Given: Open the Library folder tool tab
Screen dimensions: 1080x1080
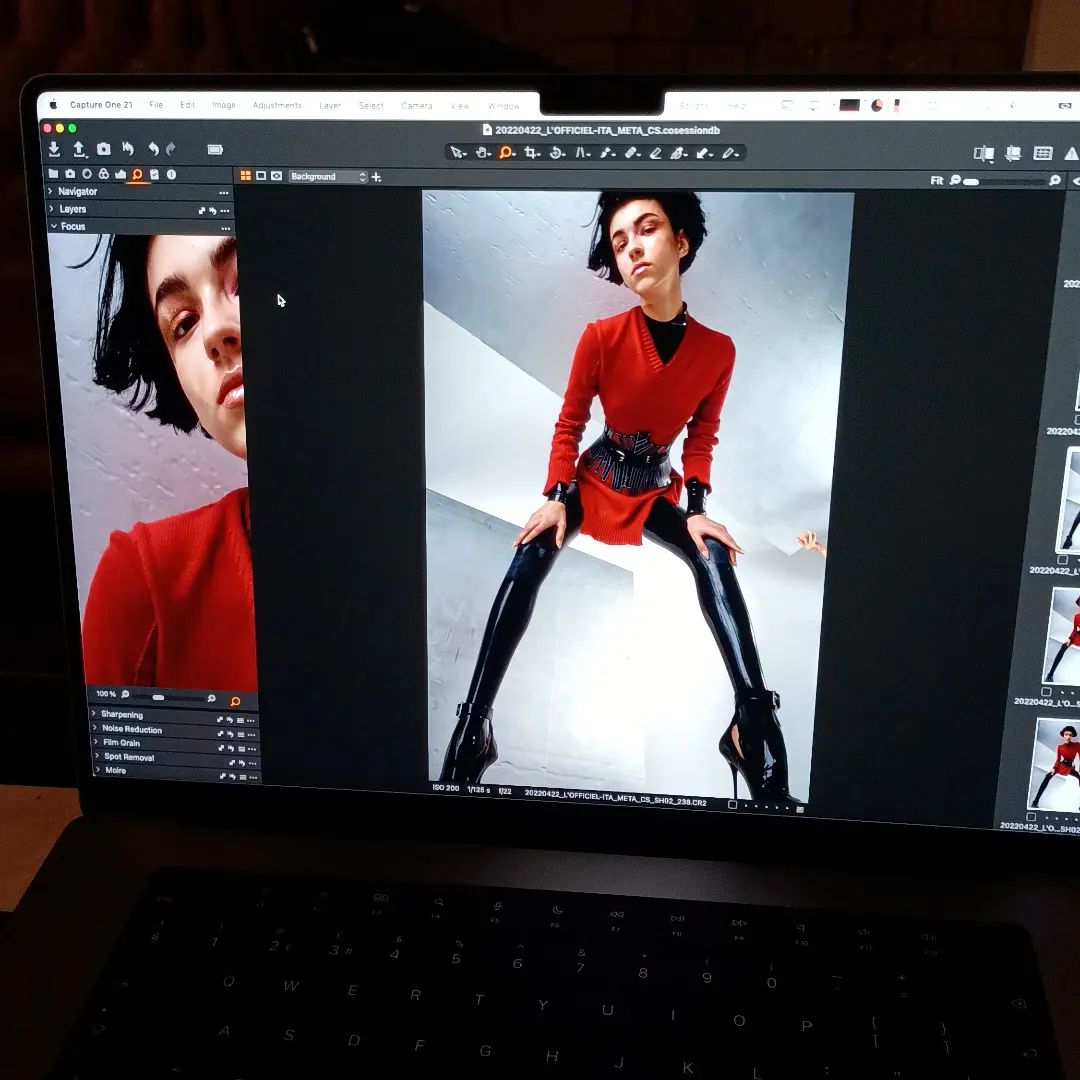Looking at the screenshot, I should coord(54,174).
